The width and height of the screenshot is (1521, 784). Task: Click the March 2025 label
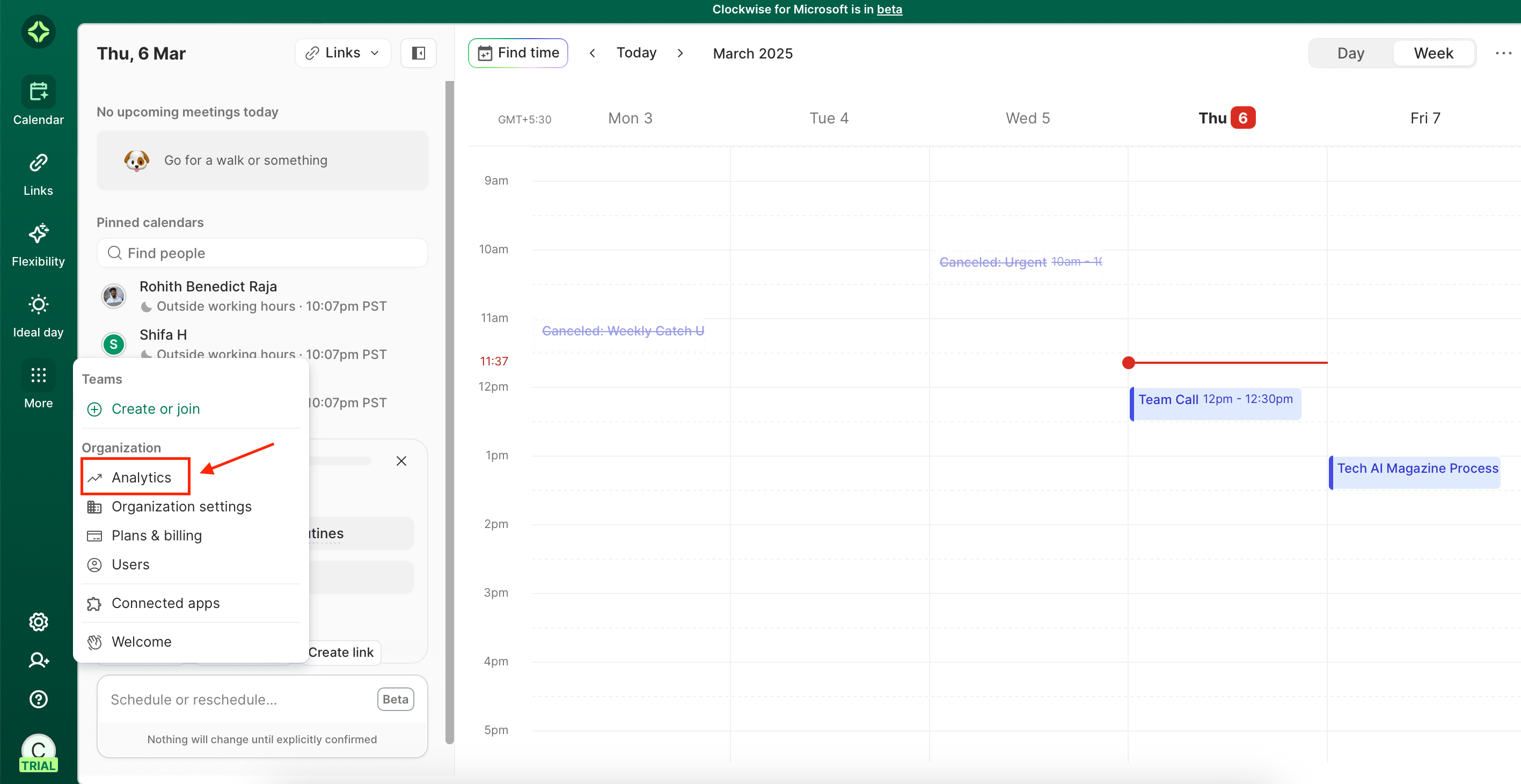click(x=753, y=53)
